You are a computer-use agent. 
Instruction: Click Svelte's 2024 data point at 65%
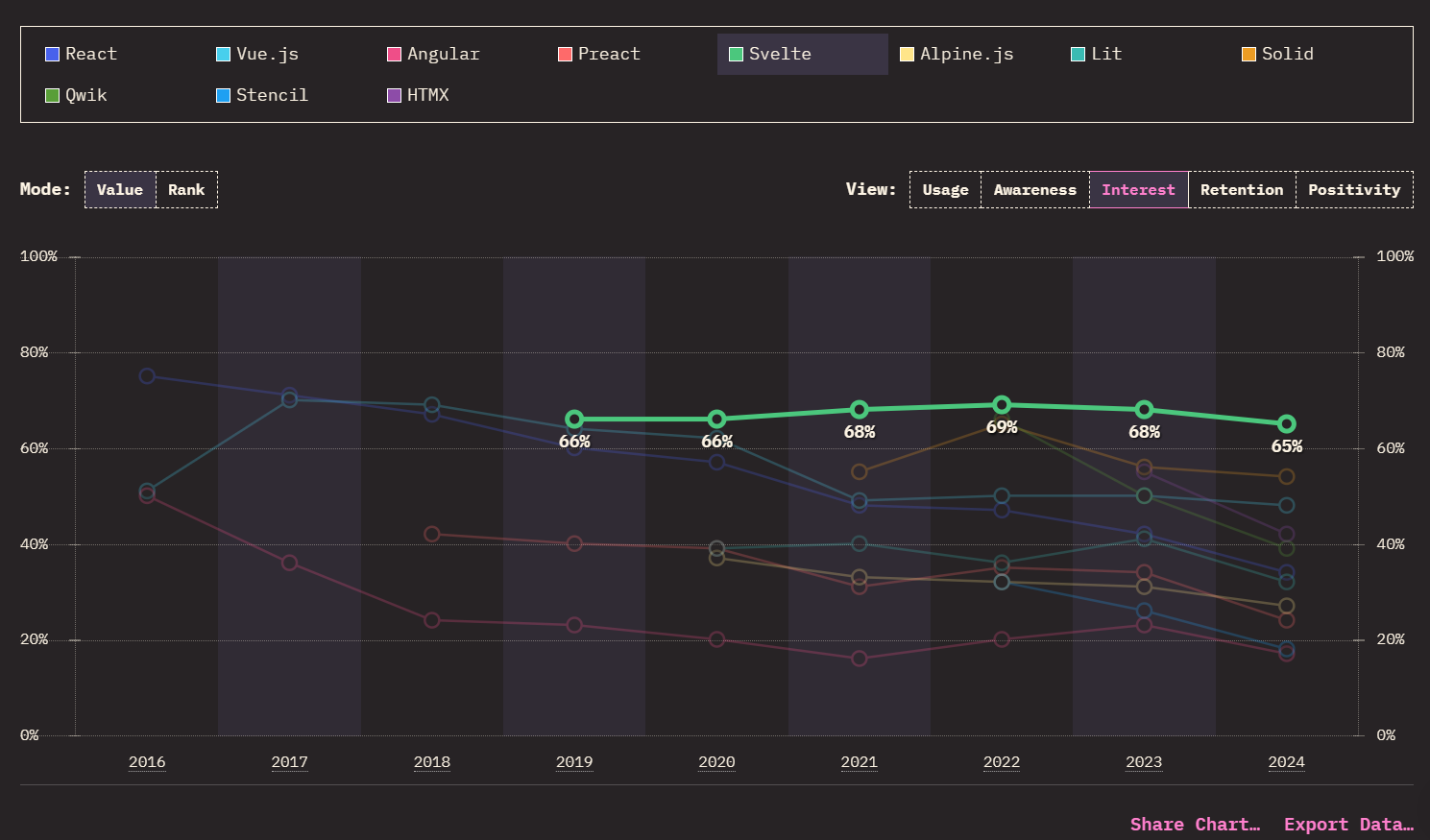pyautogui.click(x=1287, y=424)
